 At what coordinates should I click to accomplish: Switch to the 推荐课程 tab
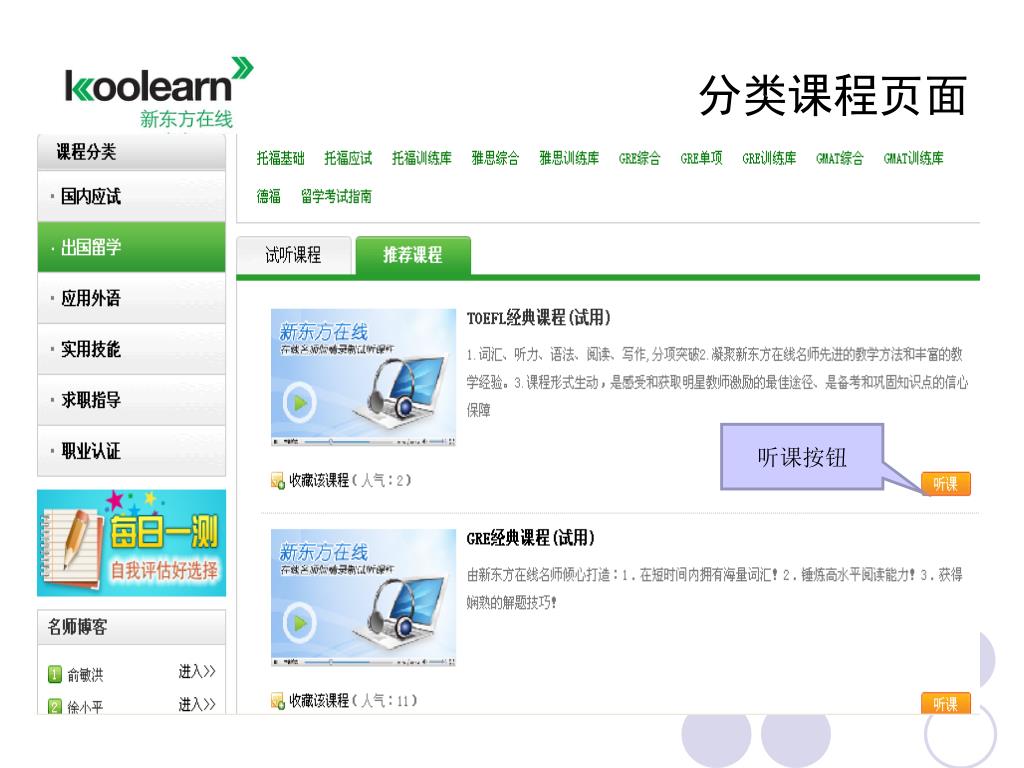pos(413,255)
